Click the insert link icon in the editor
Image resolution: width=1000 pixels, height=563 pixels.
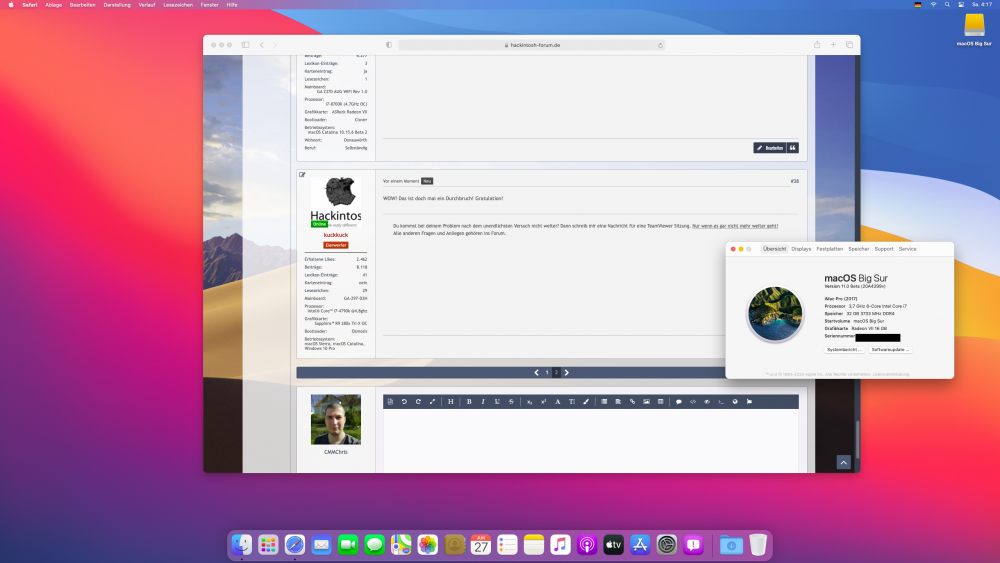(x=632, y=402)
